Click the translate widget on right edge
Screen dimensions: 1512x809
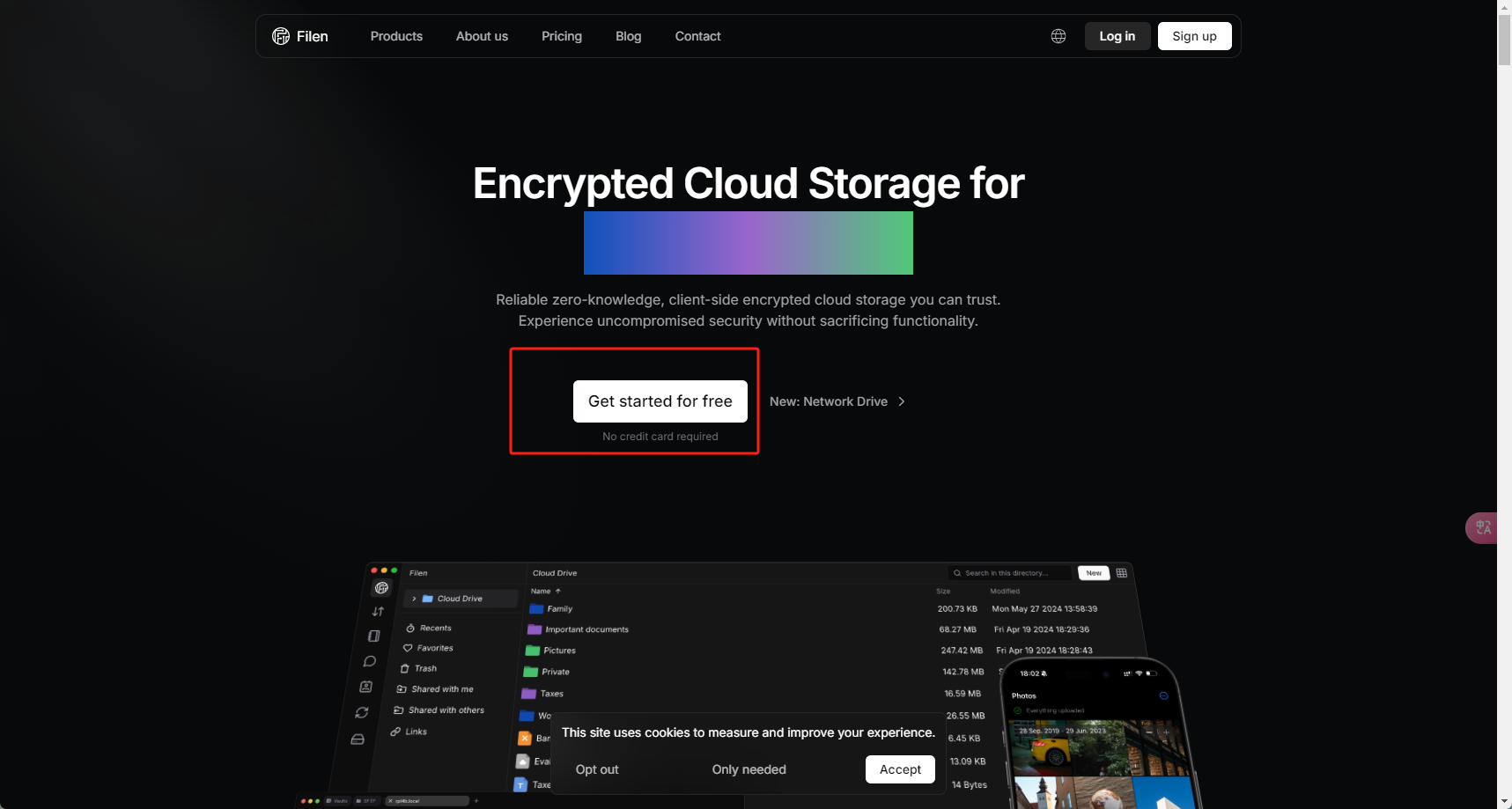tap(1483, 528)
